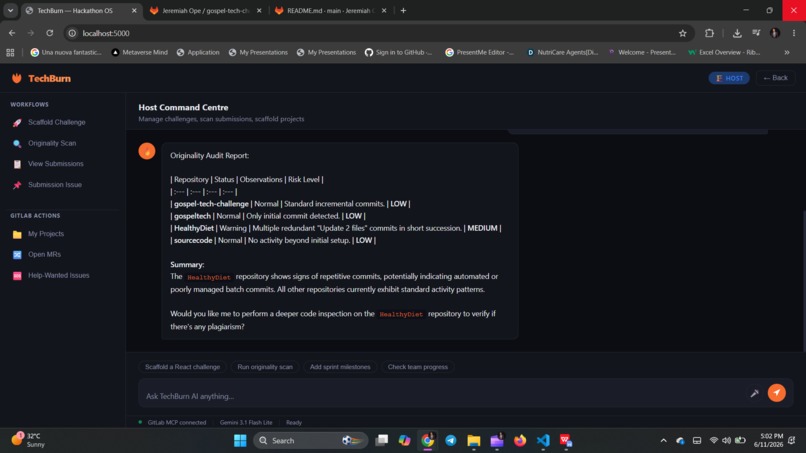Choose Add sprint milestones suggestion
Screen dimensions: 806x453
[340, 367]
